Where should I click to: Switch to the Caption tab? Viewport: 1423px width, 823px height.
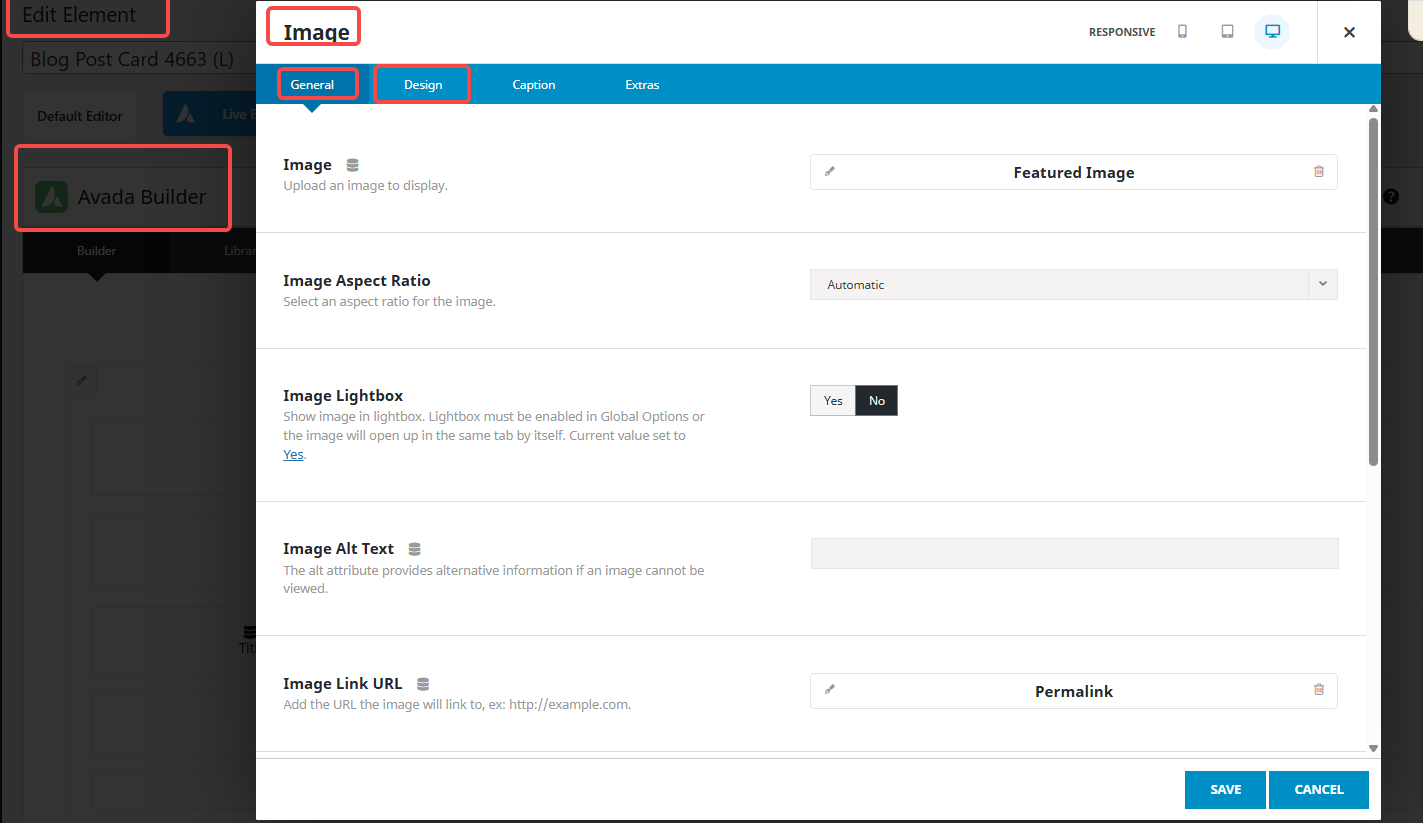point(534,85)
